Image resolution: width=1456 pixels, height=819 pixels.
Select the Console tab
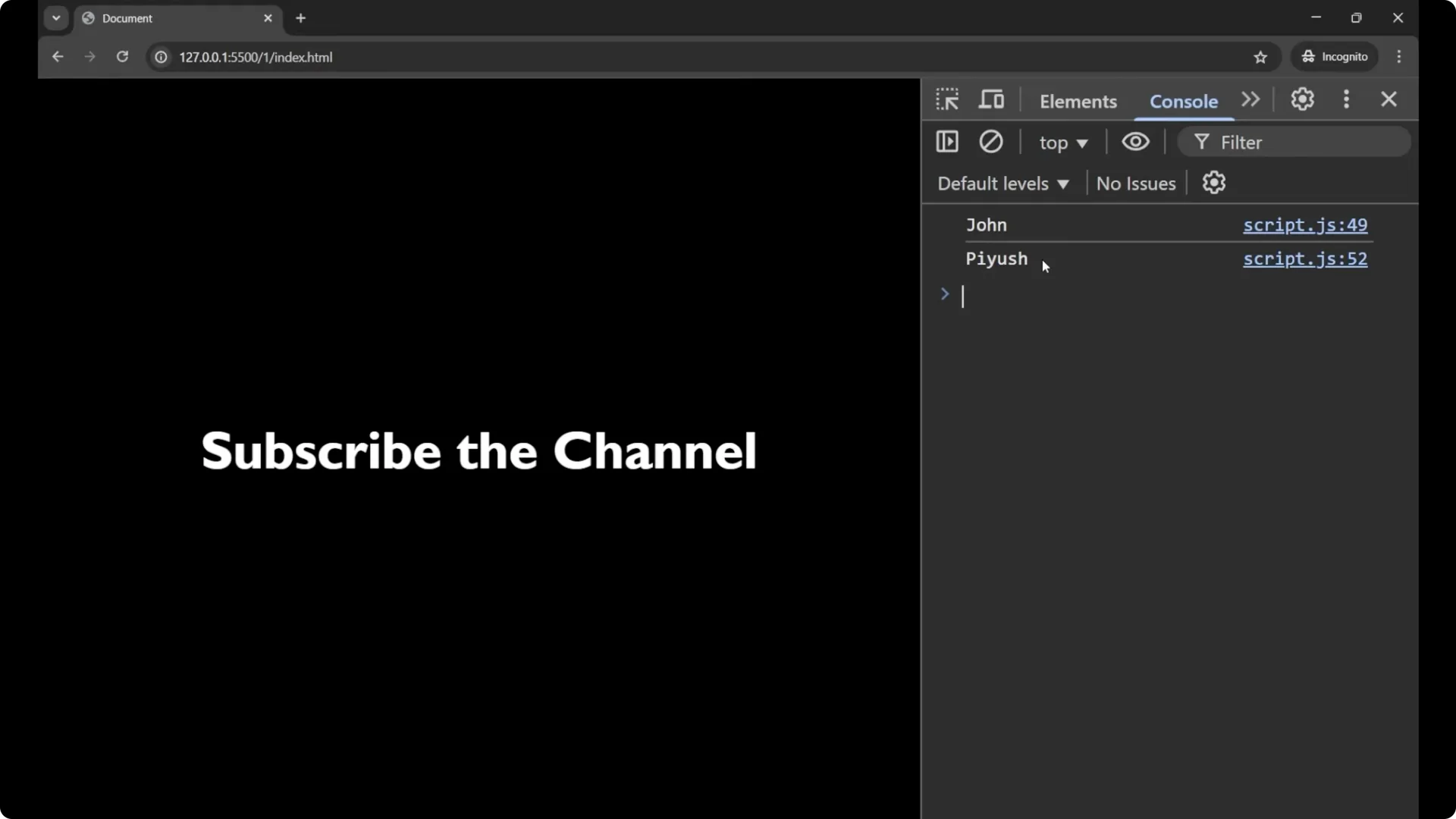[x=1183, y=102]
